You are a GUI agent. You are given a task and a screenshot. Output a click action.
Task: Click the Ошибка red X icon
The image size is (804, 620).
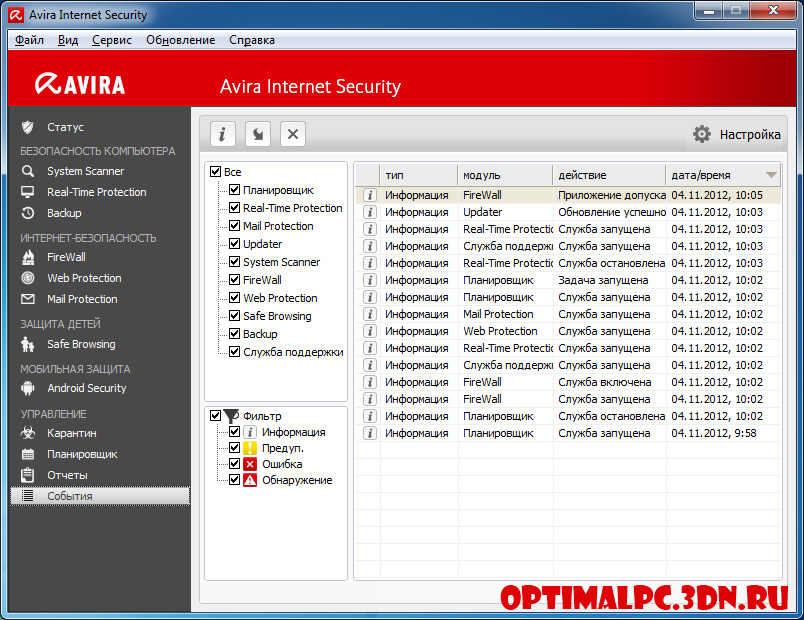(x=250, y=464)
